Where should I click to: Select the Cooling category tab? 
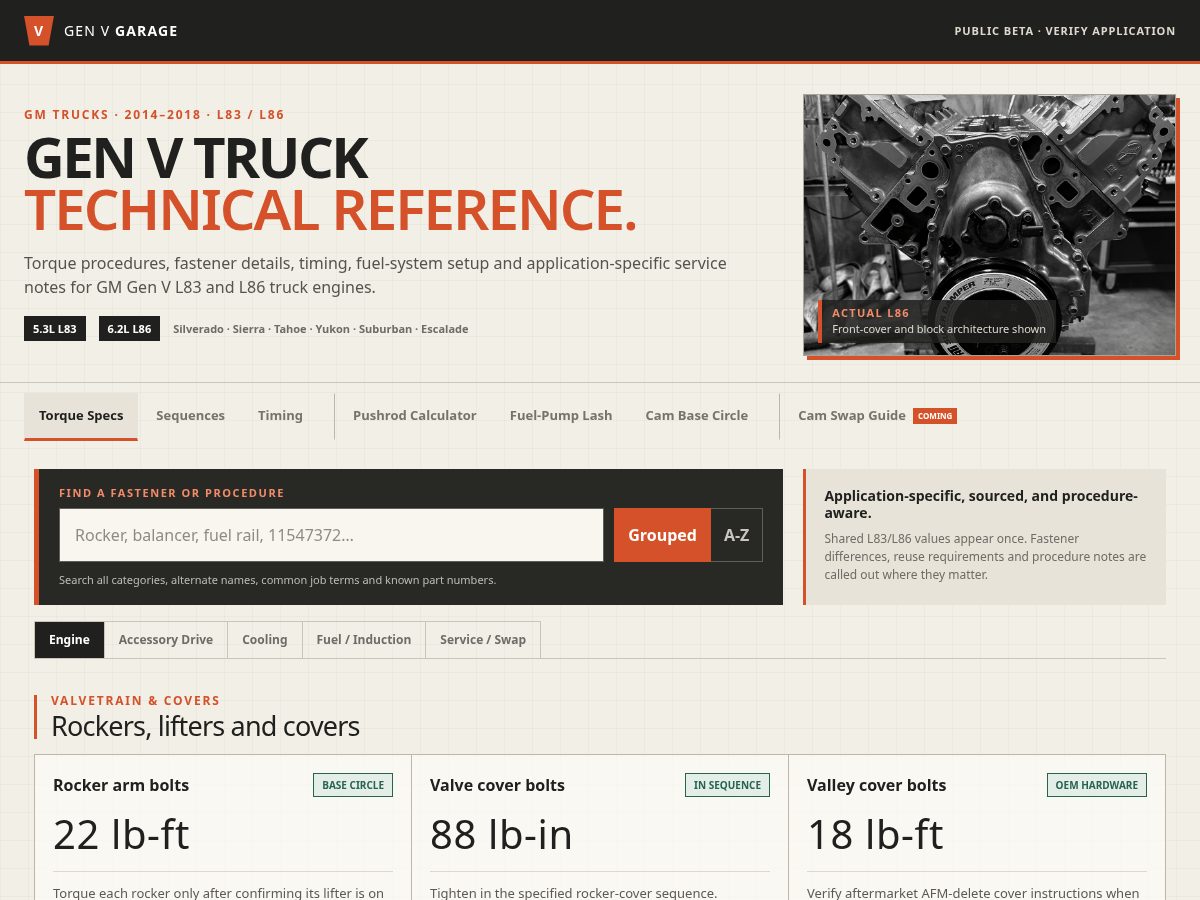(265, 640)
